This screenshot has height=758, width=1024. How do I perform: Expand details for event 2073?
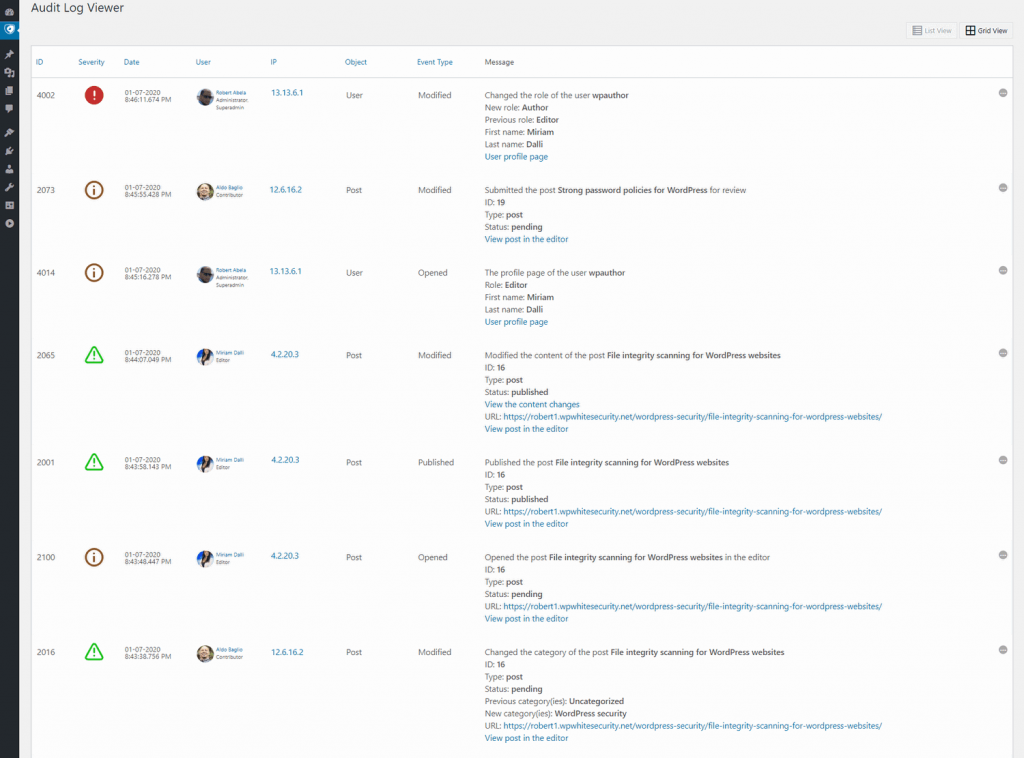click(1002, 189)
